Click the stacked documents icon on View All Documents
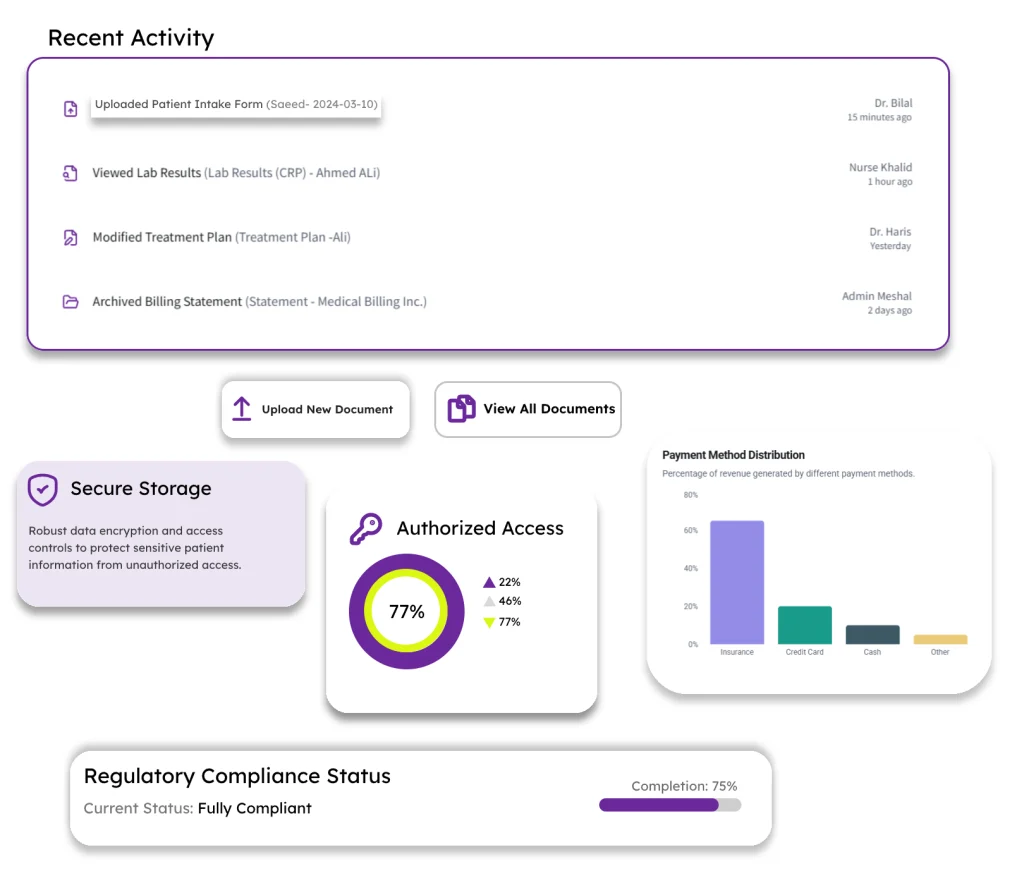 [461, 409]
